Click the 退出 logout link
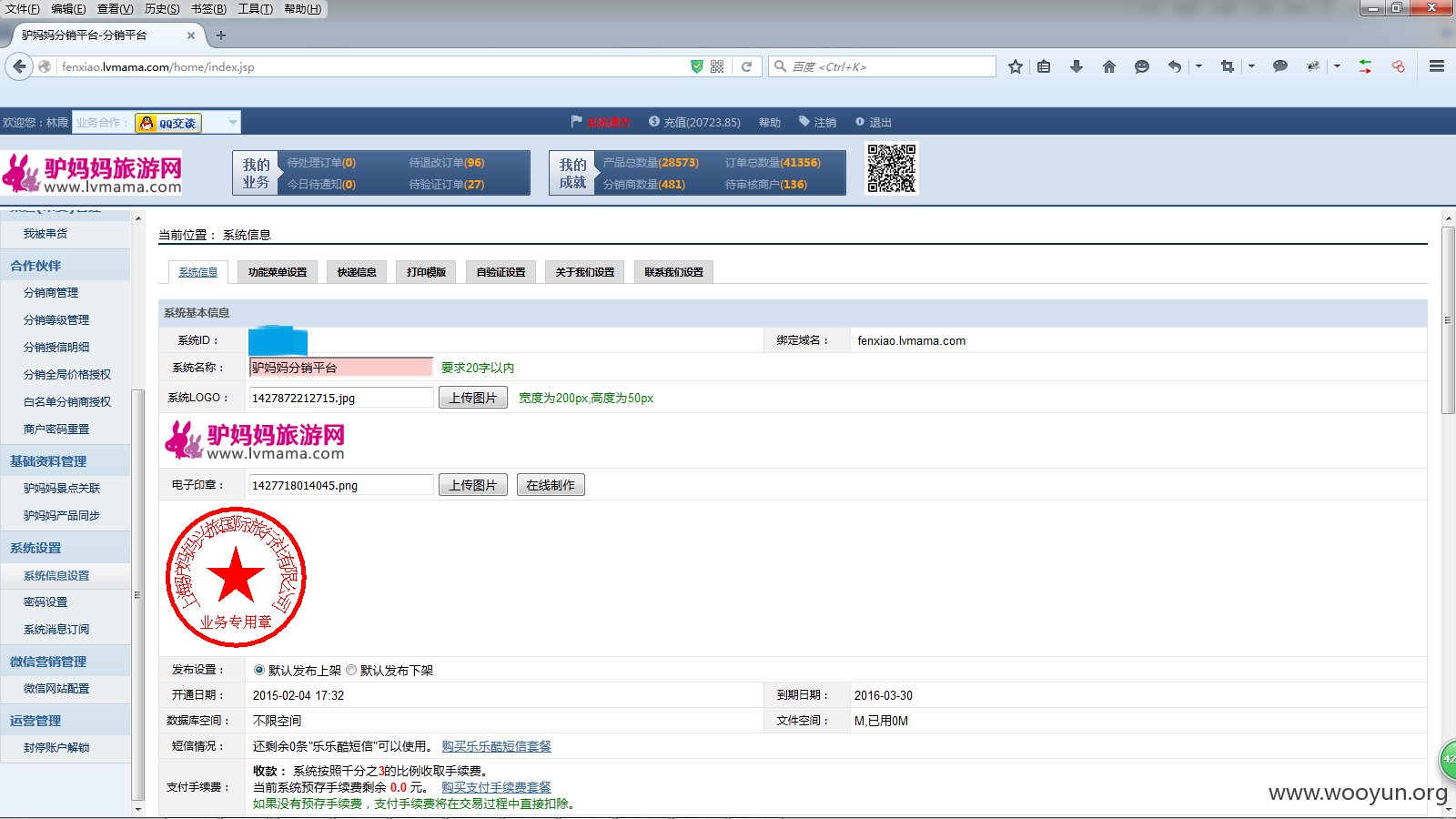This screenshot has width=1456, height=819. (874, 122)
